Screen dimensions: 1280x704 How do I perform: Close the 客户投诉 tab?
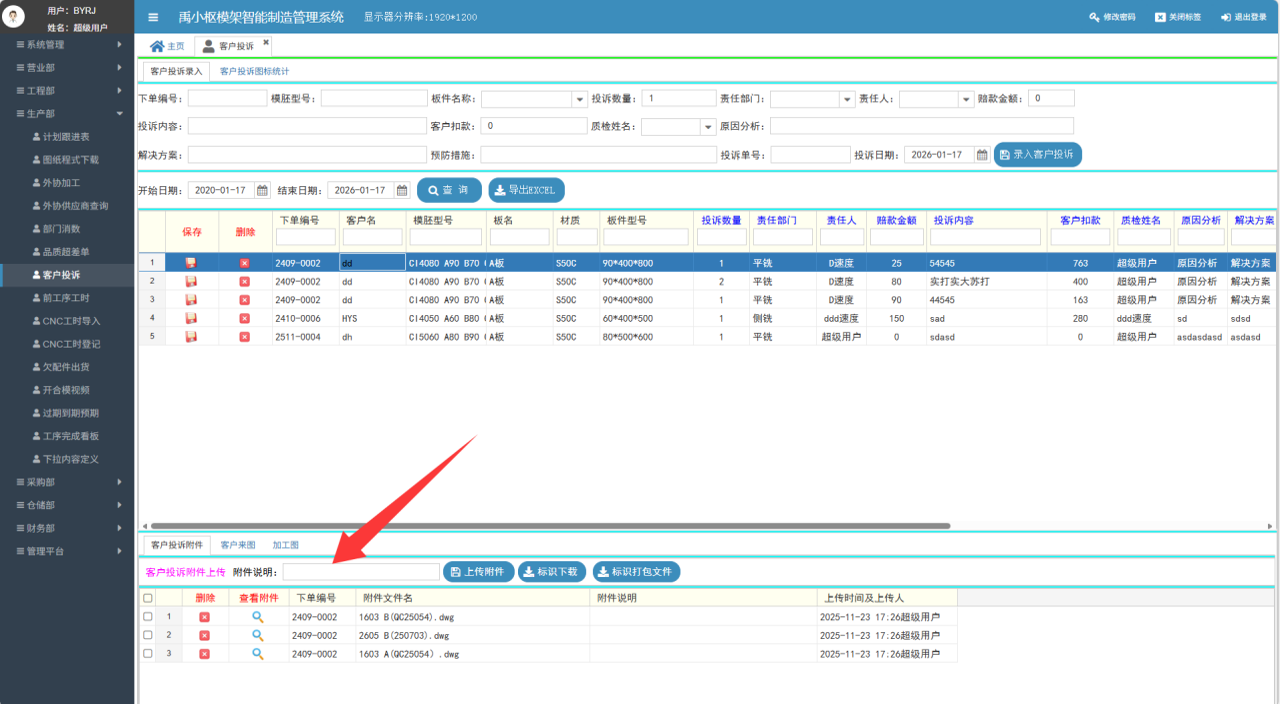click(266, 42)
